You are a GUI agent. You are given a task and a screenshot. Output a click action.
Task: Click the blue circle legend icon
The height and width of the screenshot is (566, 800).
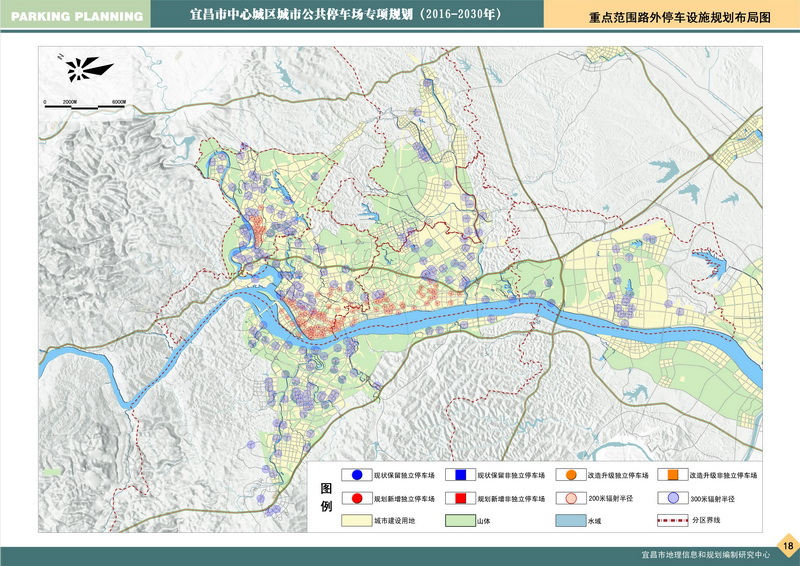[x=357, y=475]
